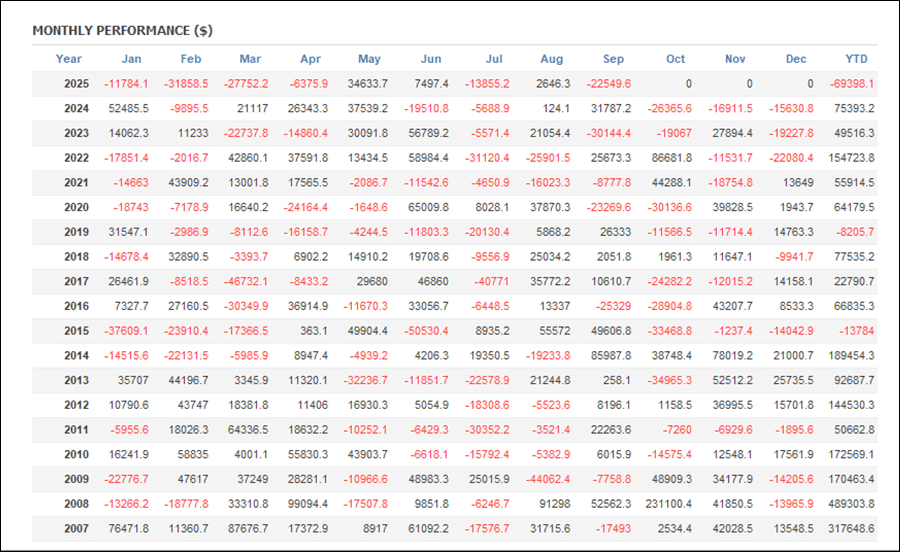Select the 2015 year row label

[77, 331]
